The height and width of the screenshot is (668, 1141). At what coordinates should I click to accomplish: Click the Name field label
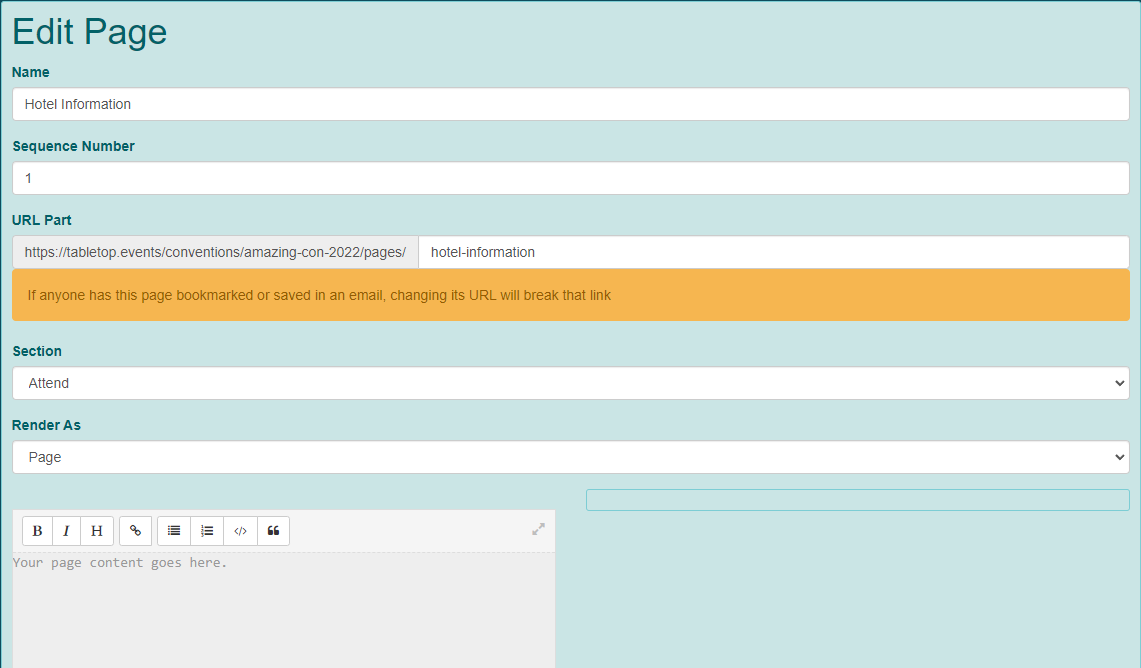click(x=31, y=72)
